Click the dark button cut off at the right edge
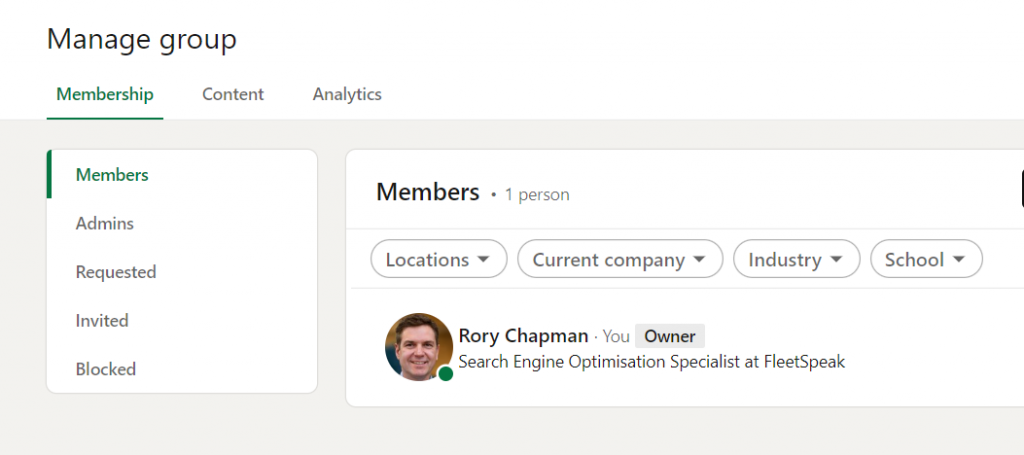The width and height of the screenshot is (1024, 455). 1022,189
